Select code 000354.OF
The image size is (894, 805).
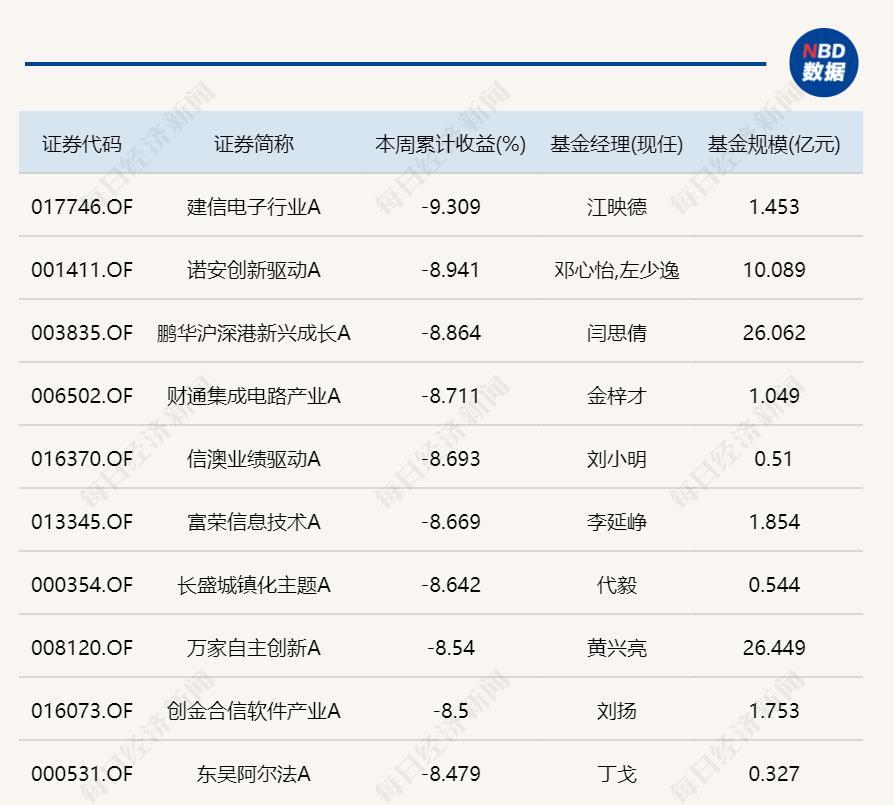click(82, 585)
